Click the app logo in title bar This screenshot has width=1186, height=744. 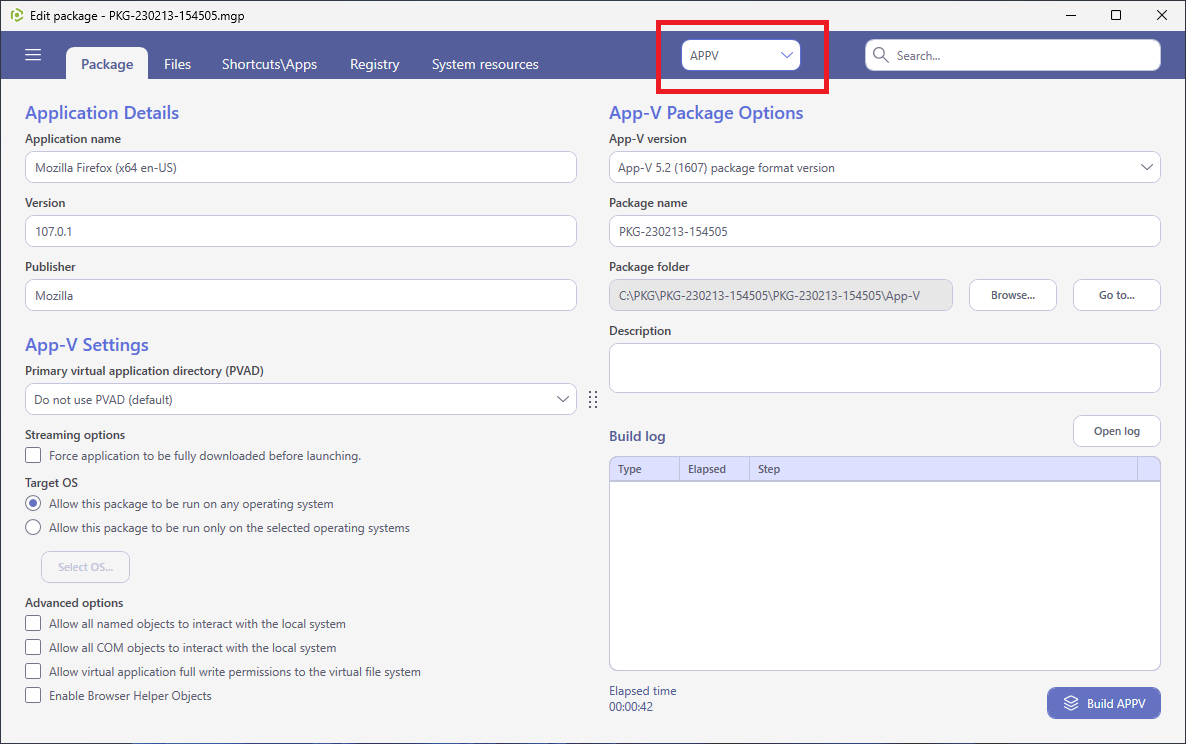(17, 15)
